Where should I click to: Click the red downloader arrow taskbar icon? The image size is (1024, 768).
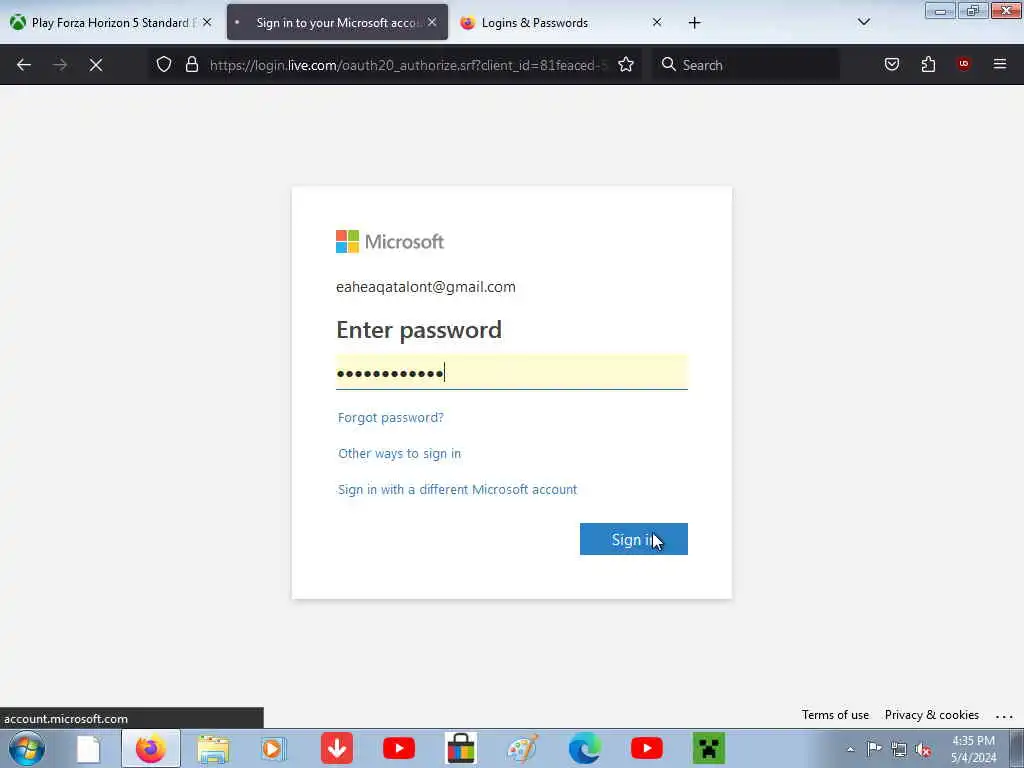click(337, 748)
